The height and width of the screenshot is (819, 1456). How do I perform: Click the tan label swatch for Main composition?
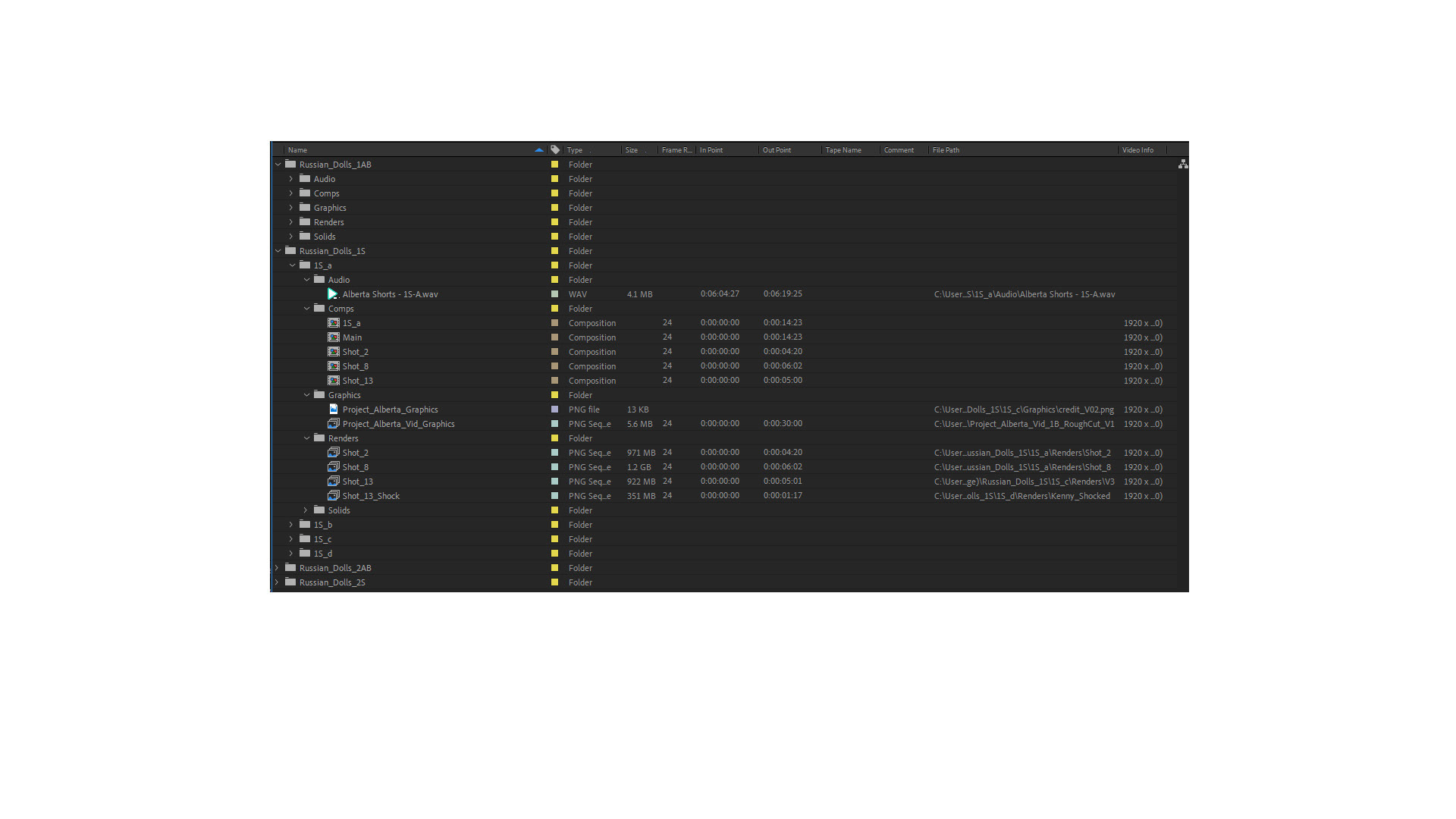point(554,337)
